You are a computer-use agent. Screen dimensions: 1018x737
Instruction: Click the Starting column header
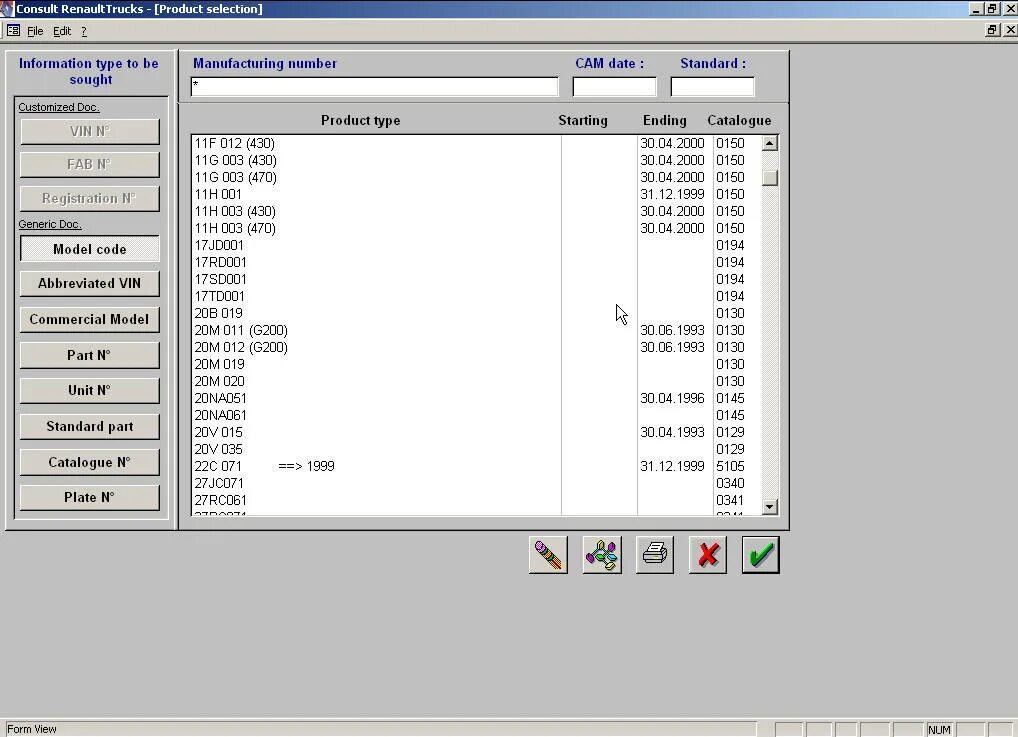tap(583, 121)
